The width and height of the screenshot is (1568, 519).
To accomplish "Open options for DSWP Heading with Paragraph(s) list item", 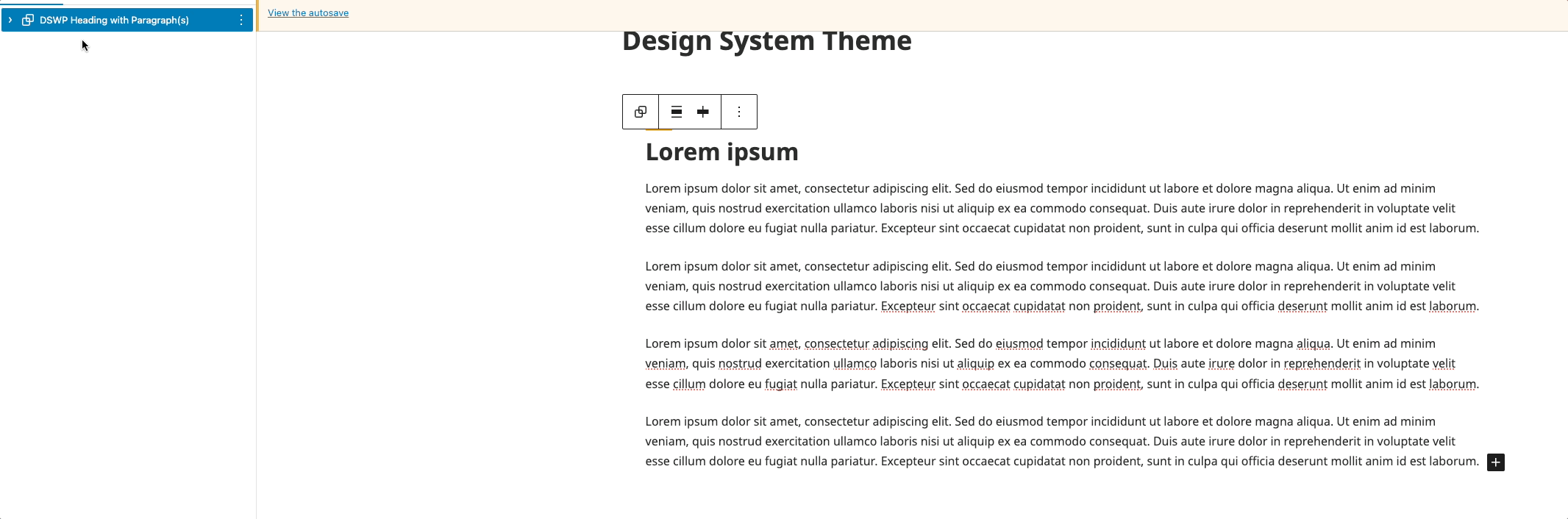I will pyautogui.click(x=241, y=20).
